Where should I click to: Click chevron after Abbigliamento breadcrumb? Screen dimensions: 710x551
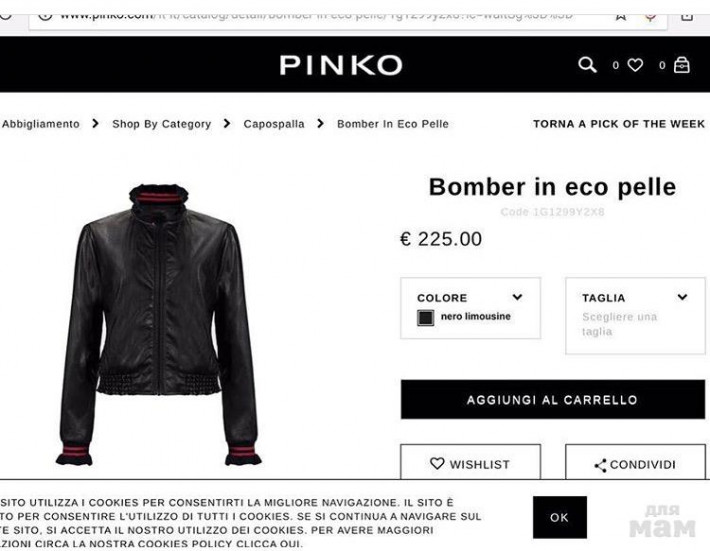click(x=95, y=123)
